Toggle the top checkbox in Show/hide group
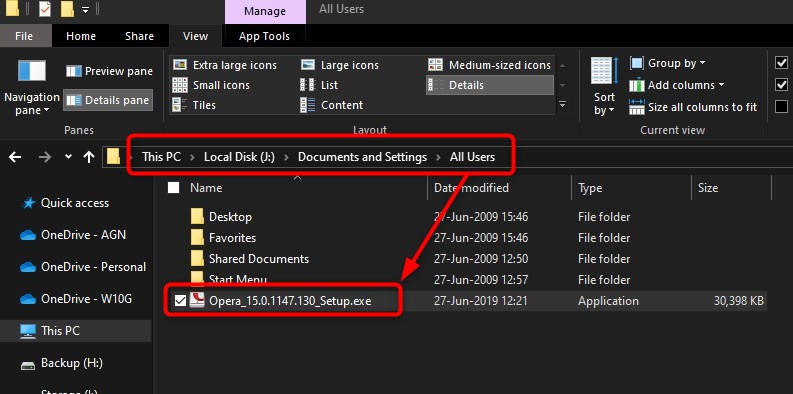 pyautogui.click(x=781, y=62)
